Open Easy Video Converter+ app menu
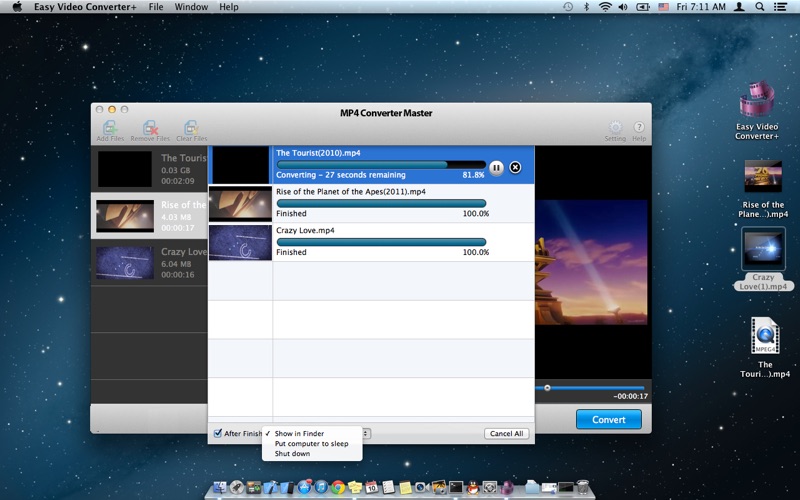 coord(85,7)
